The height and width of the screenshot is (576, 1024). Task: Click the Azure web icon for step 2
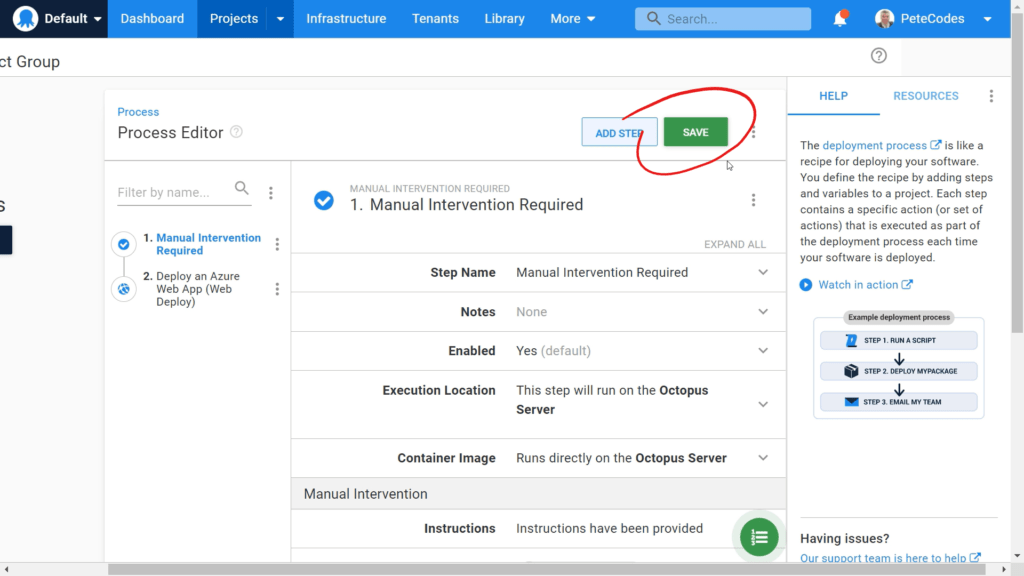123,289
